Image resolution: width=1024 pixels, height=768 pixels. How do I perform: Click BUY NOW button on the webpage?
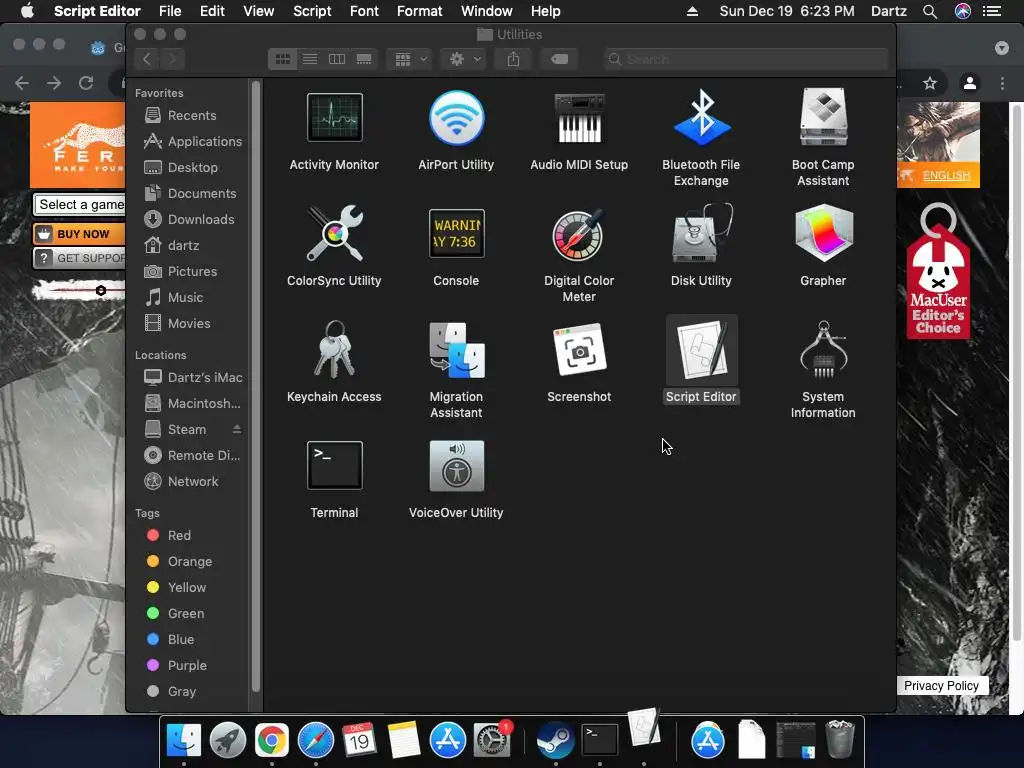point(79,234)
